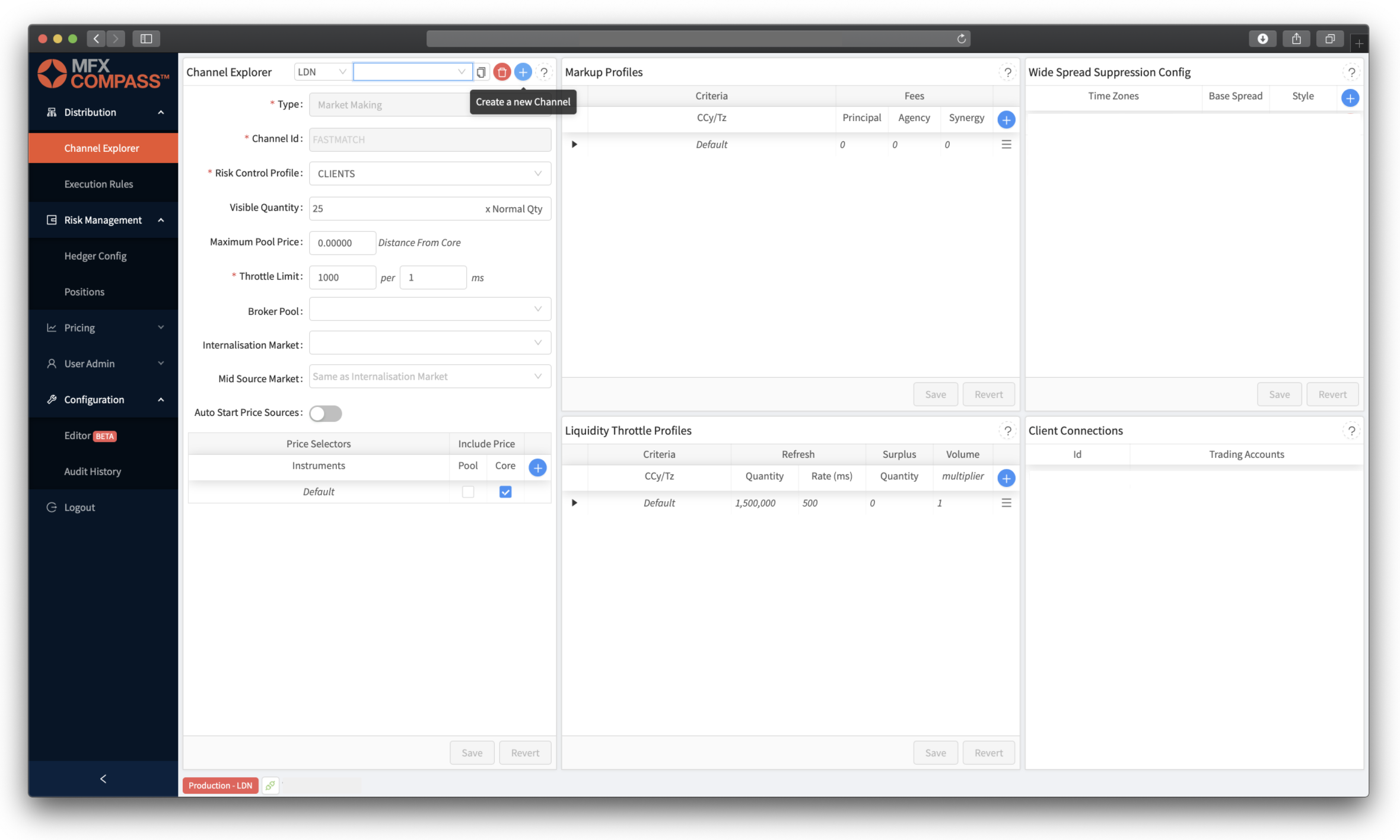Click the red delete channel icon

502,72
